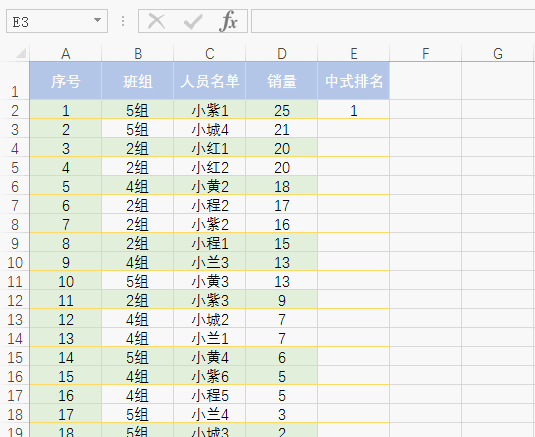The image size is (535, 437).
Task: Select the name cell 小程2
Action: 209,204
